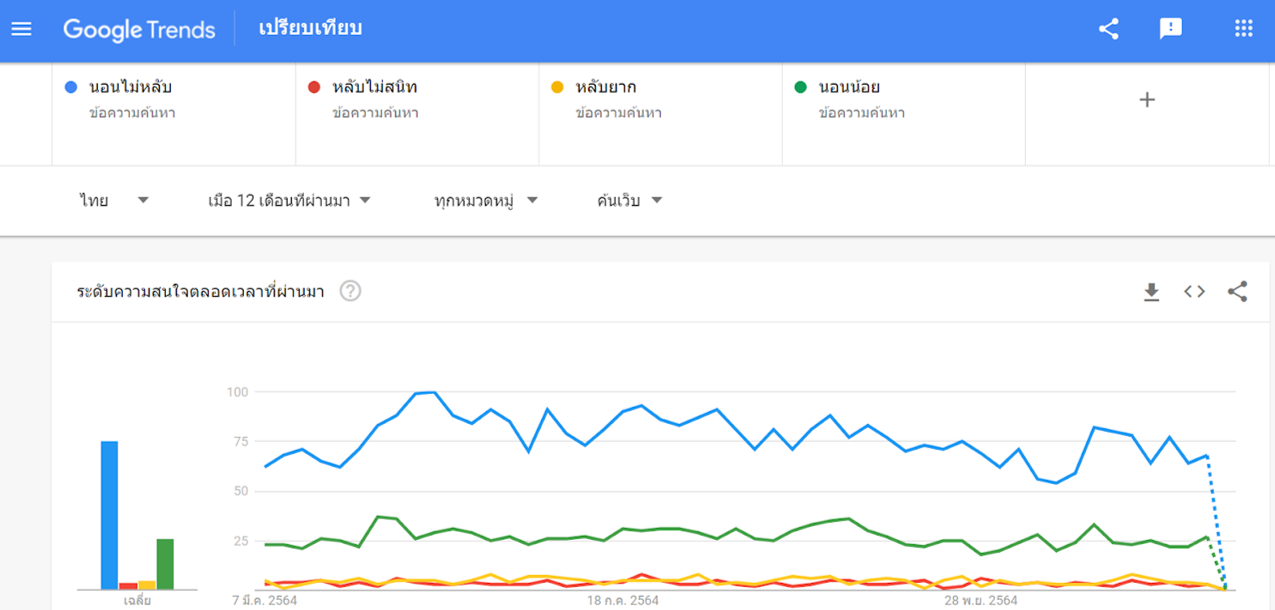Click the share icon in the blue header
The height and width of the screenshot is (610, 1275).
[1108, 29]
